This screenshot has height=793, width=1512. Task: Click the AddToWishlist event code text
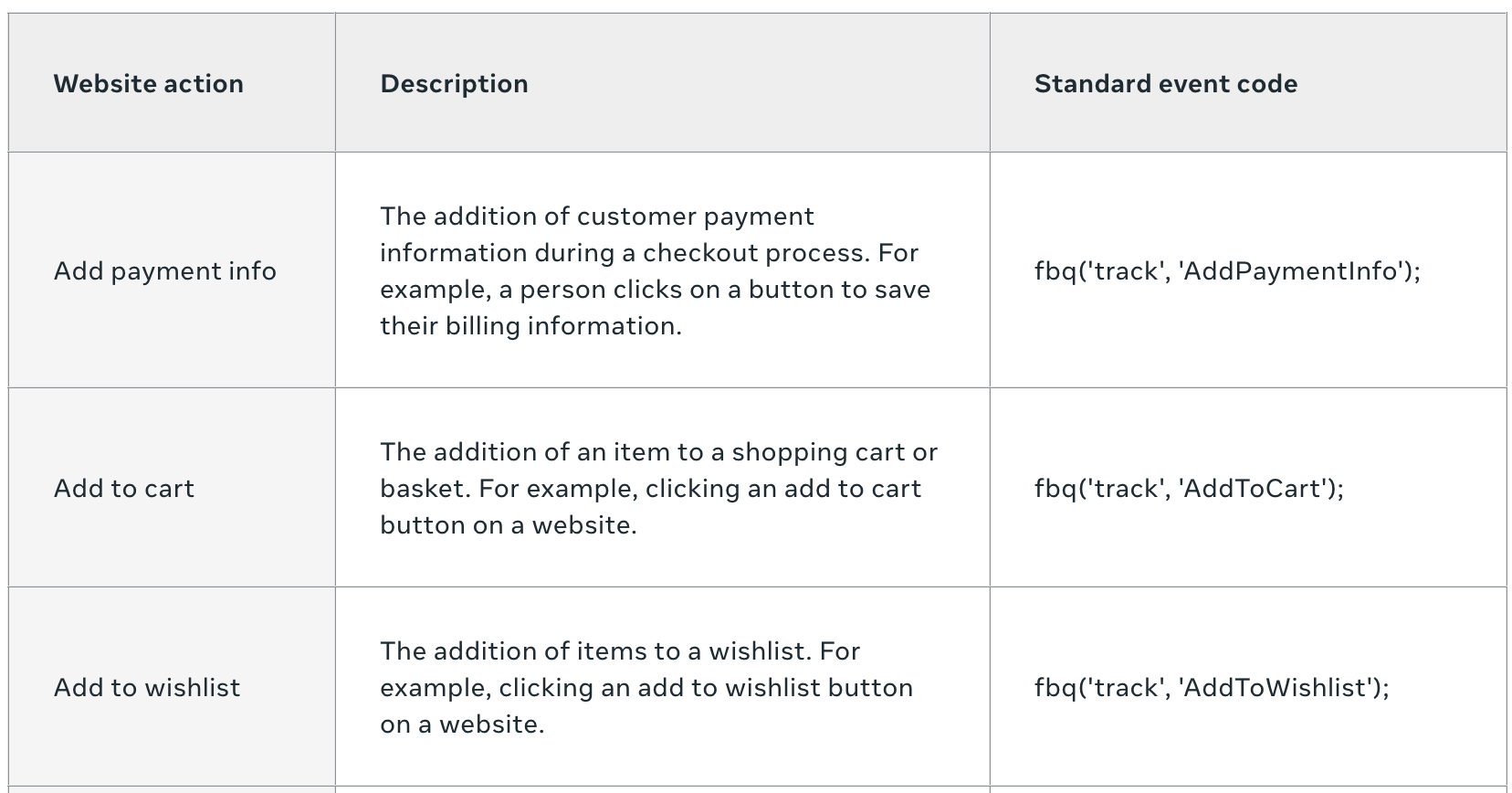click(1212, 688)
